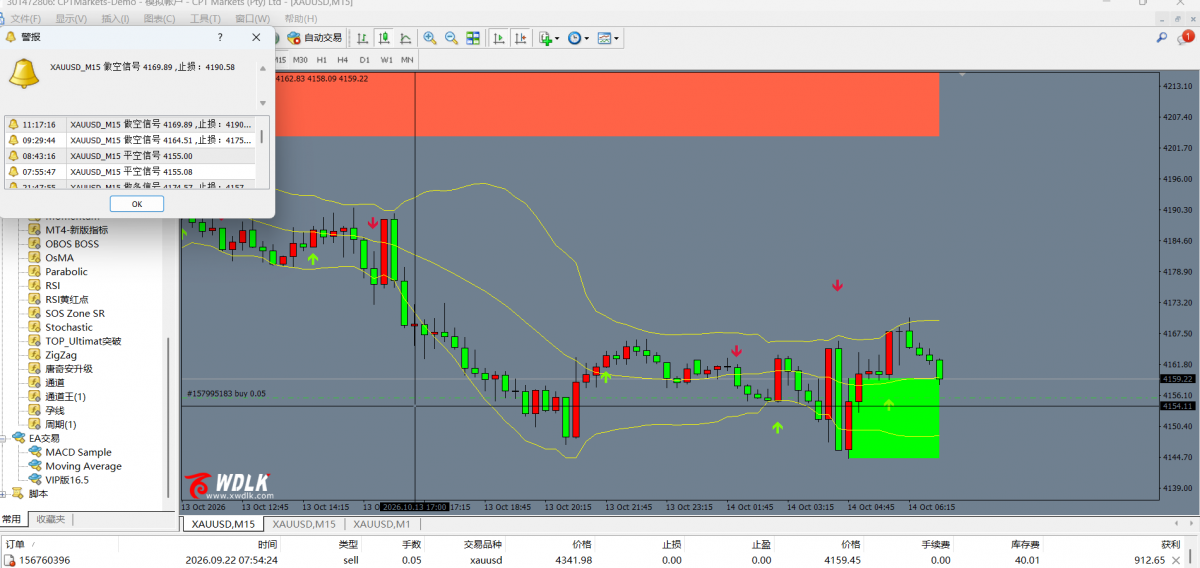
Task: Select the VIP版16.5 expert advisor
Action: (66, 480)
